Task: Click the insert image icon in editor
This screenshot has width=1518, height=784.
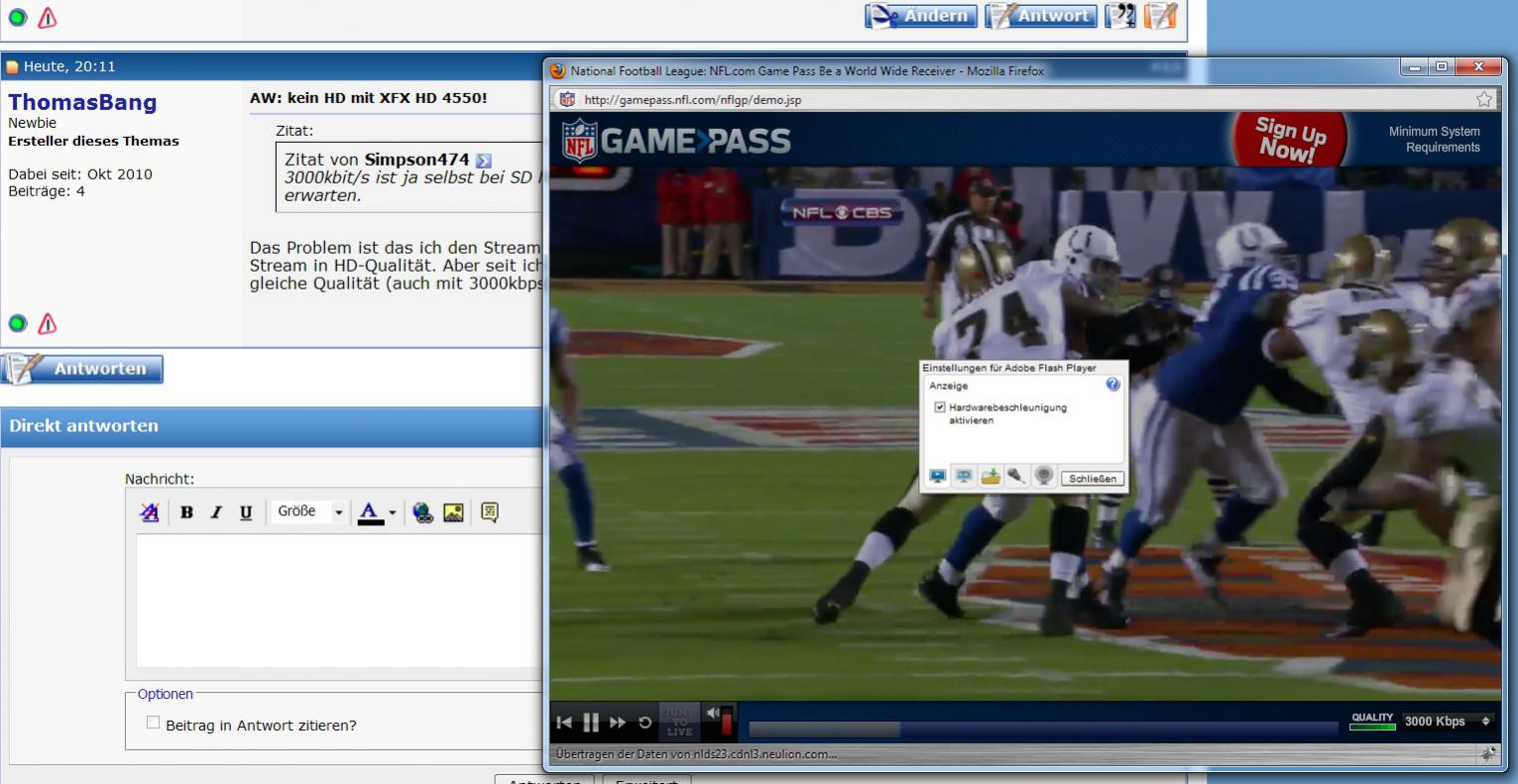Action: (452, 512)
